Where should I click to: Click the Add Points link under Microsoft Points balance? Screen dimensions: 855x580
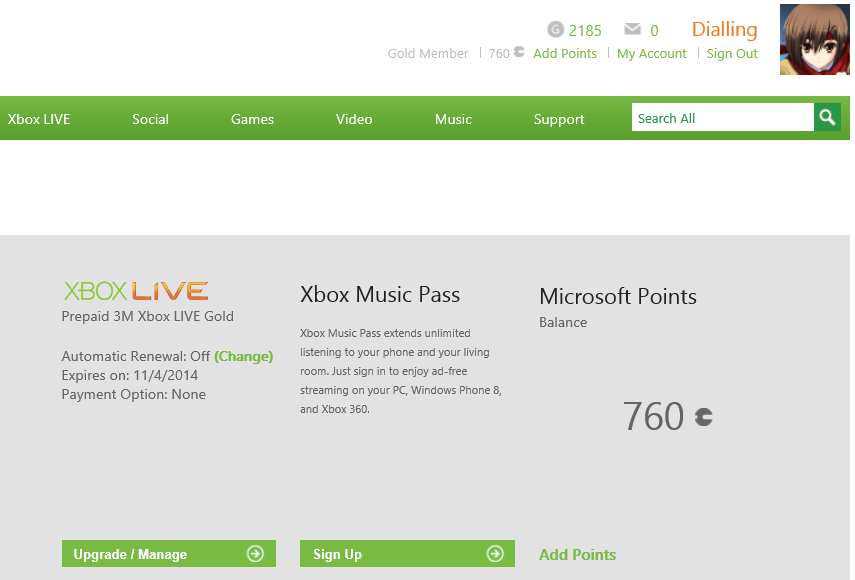point(577,554)
